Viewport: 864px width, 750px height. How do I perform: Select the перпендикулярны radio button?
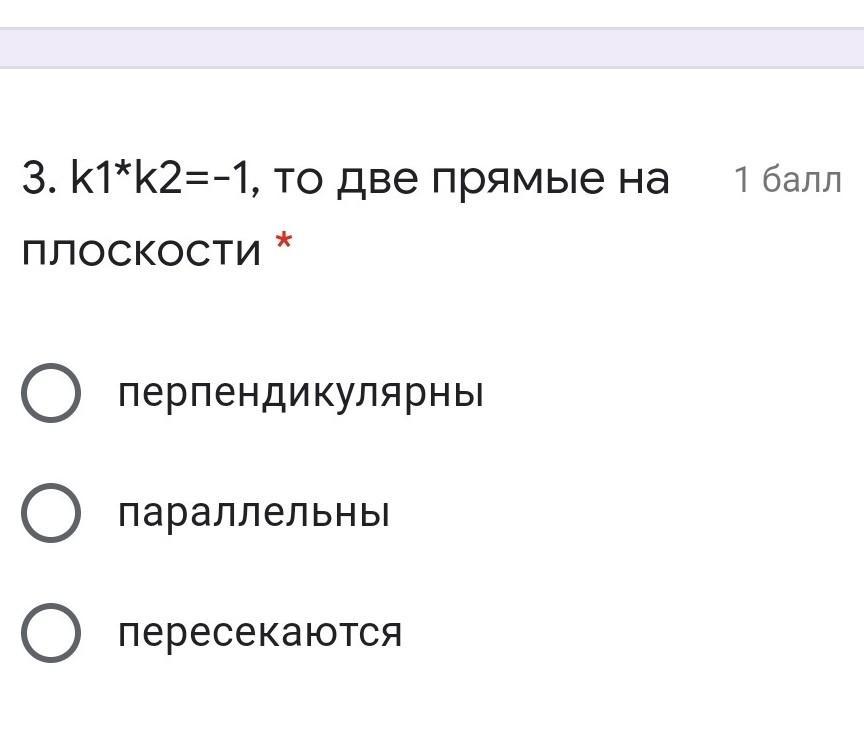[51, 393]
